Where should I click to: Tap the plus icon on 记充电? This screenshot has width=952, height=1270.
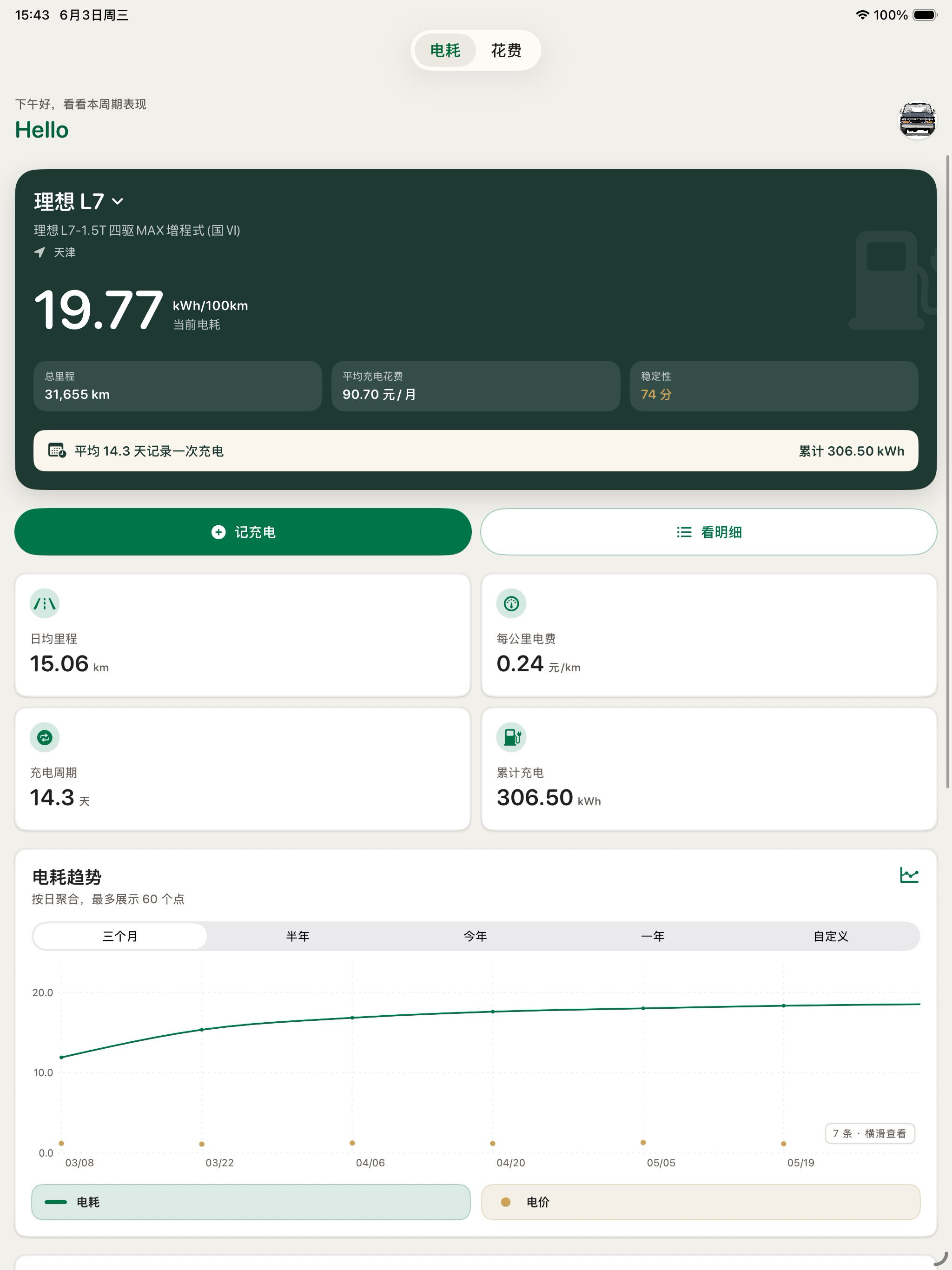(x=218, y=532)
